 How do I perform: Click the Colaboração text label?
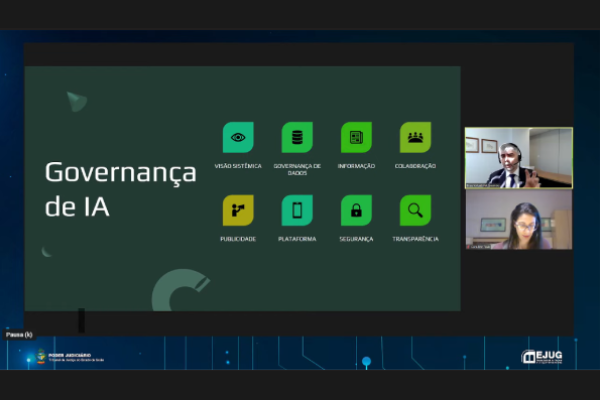[x=415, y=166]
